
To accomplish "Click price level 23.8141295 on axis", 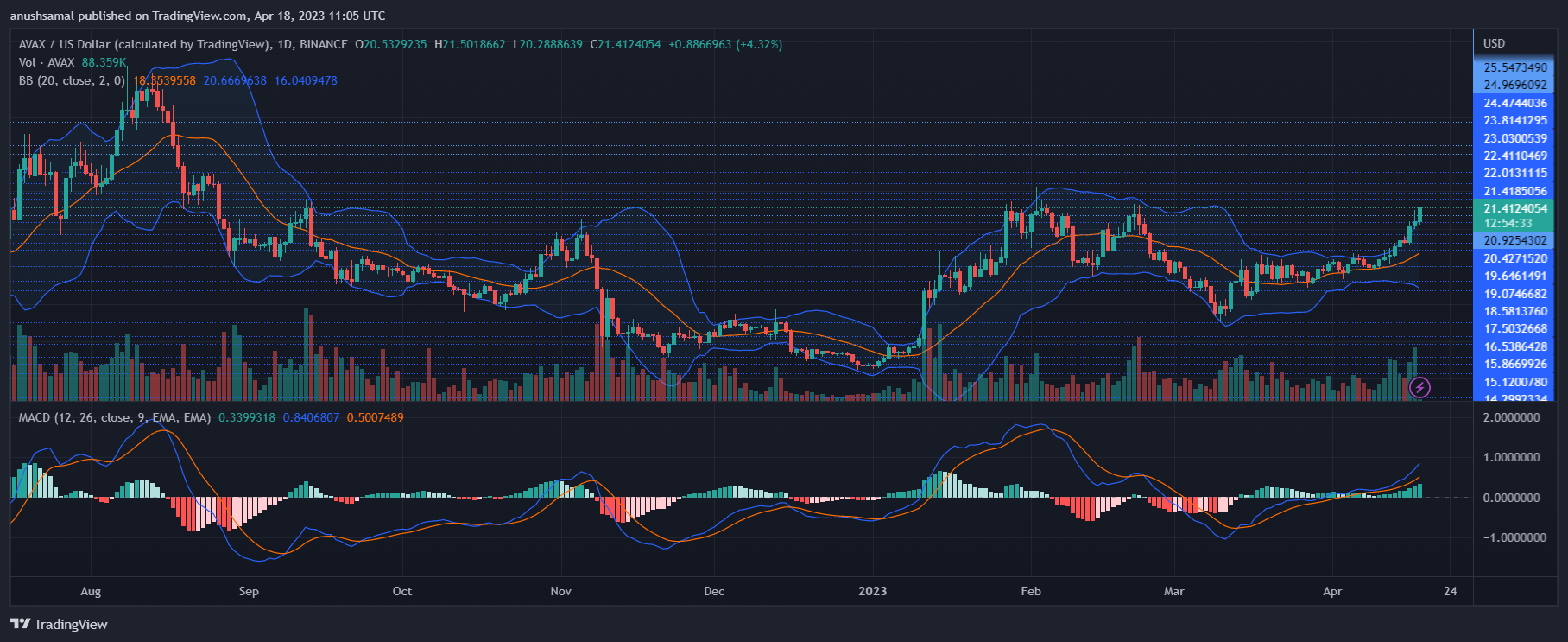I will point(1515,120).
